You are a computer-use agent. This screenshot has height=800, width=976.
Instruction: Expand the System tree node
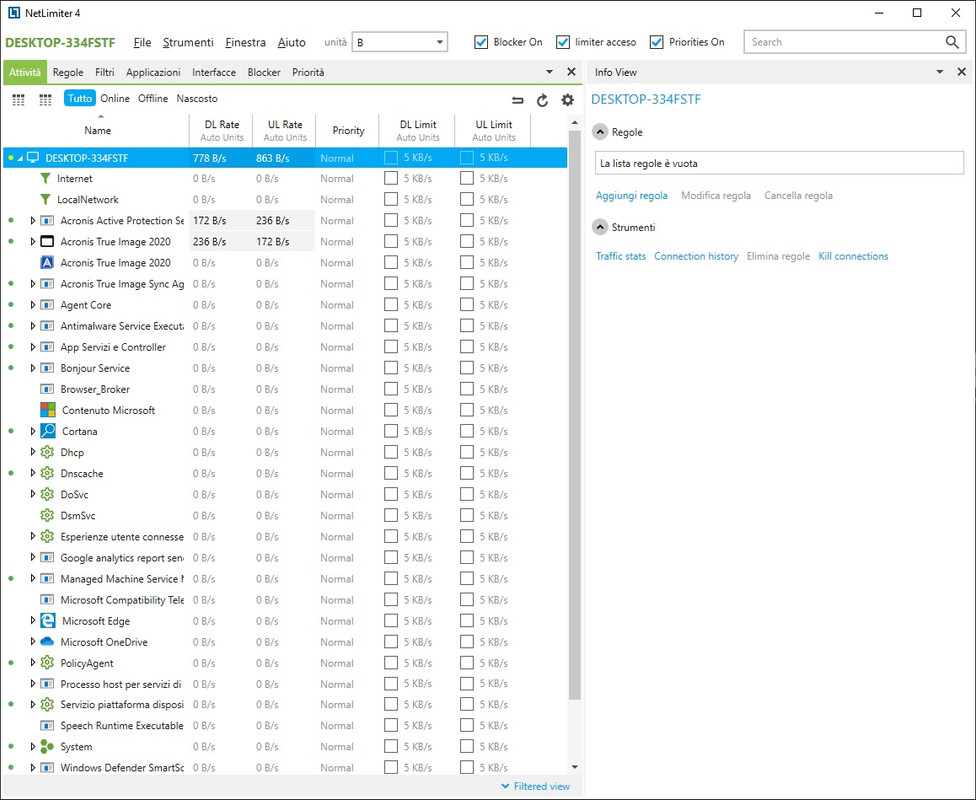pyautogui.click(x=32, y=746)
